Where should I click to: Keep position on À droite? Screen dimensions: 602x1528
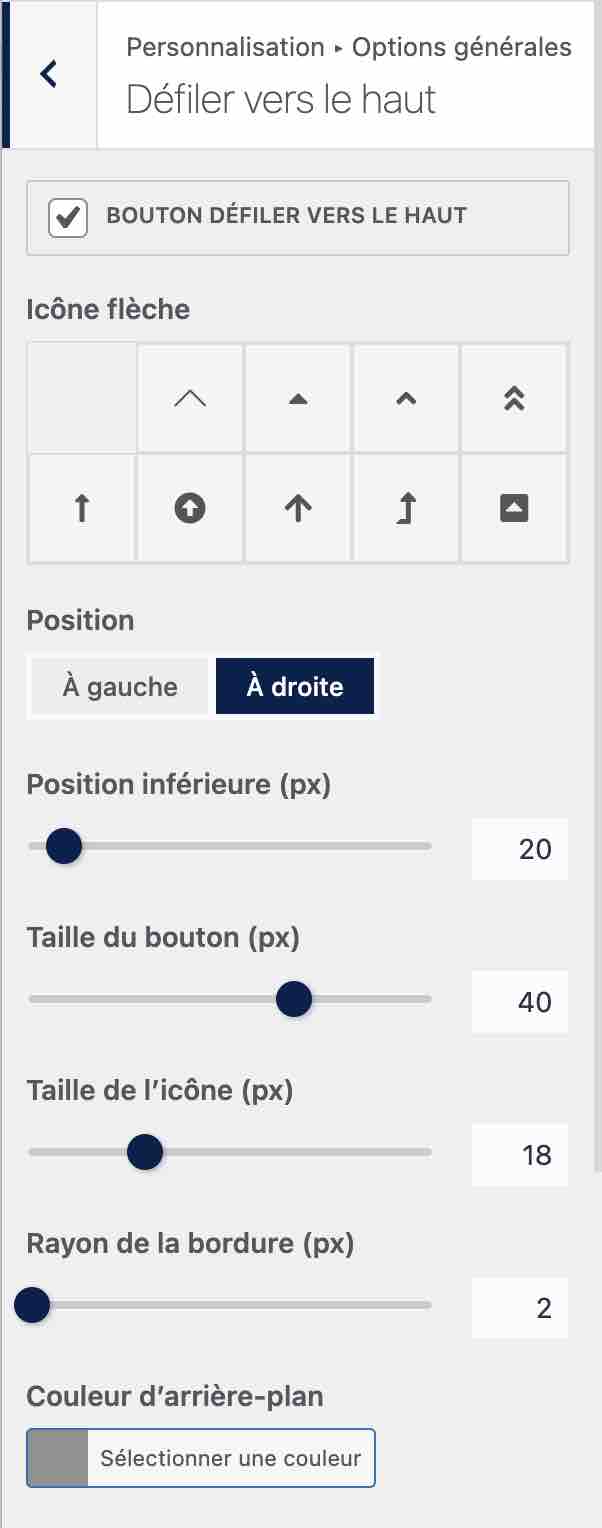295,686
